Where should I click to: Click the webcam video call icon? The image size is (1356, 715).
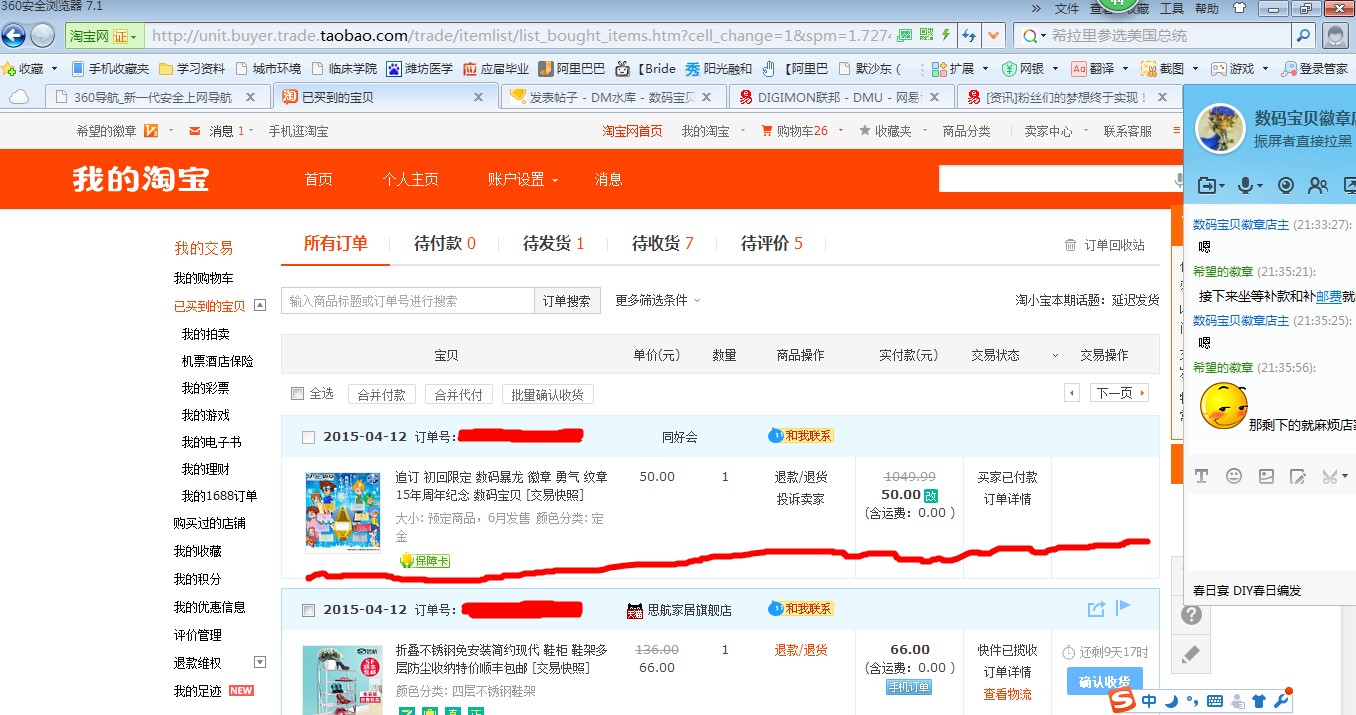(x=1286, y=185)
